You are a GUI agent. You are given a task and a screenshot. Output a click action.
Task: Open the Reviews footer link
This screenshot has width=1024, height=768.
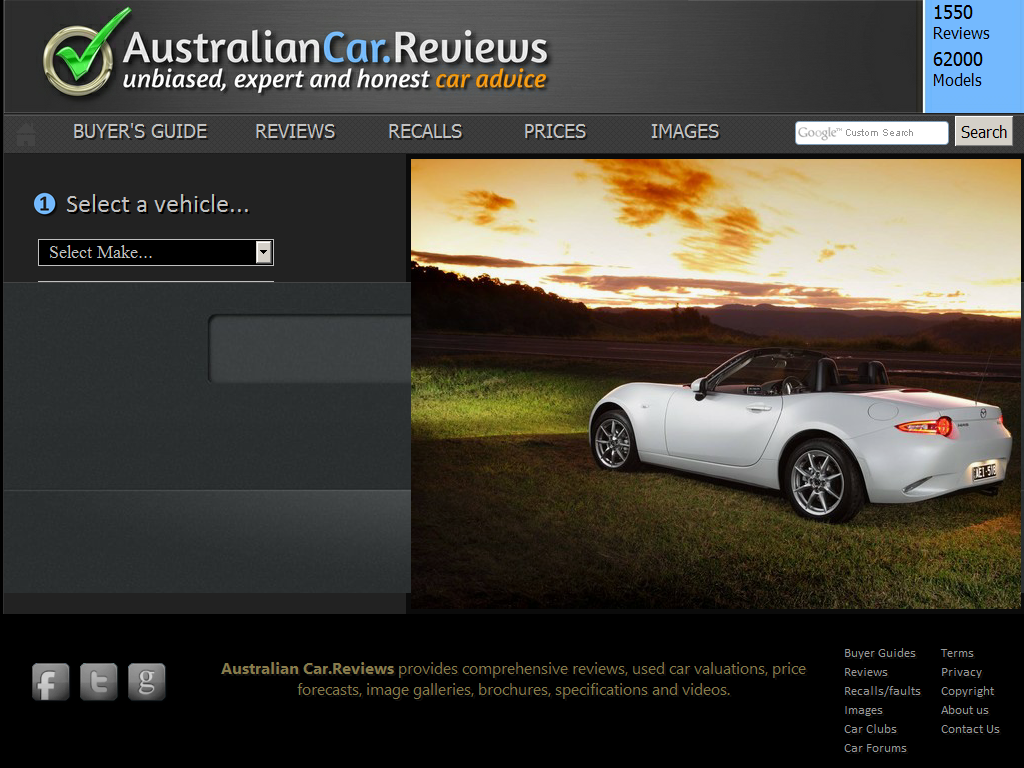[x=866, y=672]
